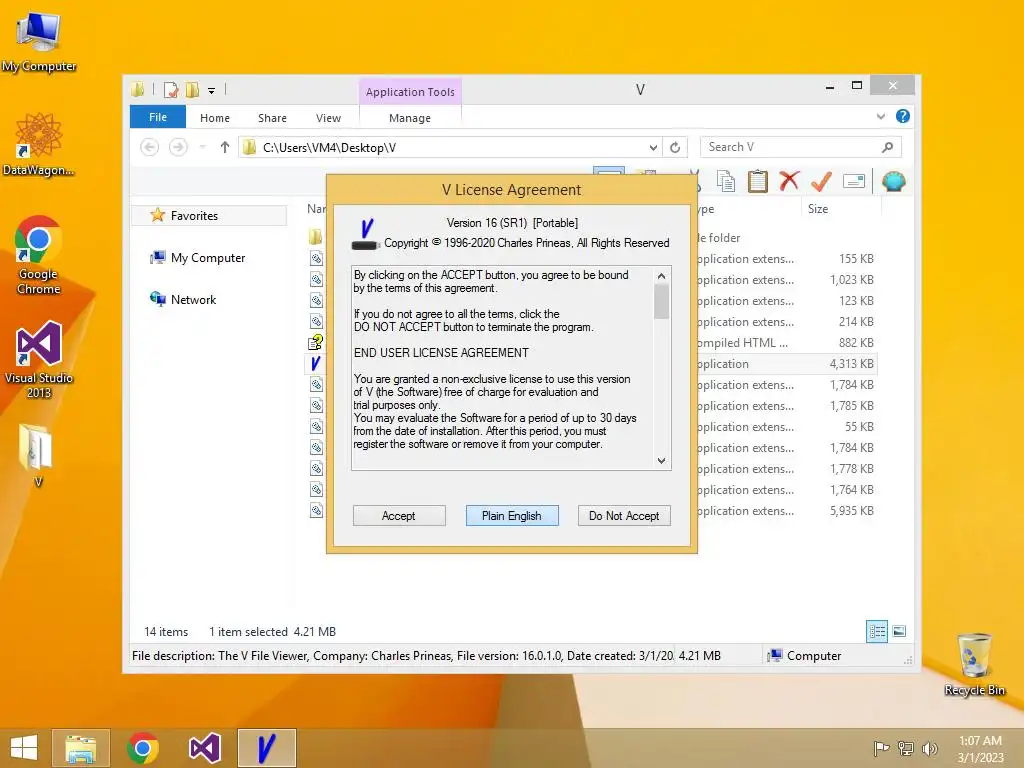Click the Paste clipboard icon in toolbar
The image size is (1024, 768).
click(757, 181)
